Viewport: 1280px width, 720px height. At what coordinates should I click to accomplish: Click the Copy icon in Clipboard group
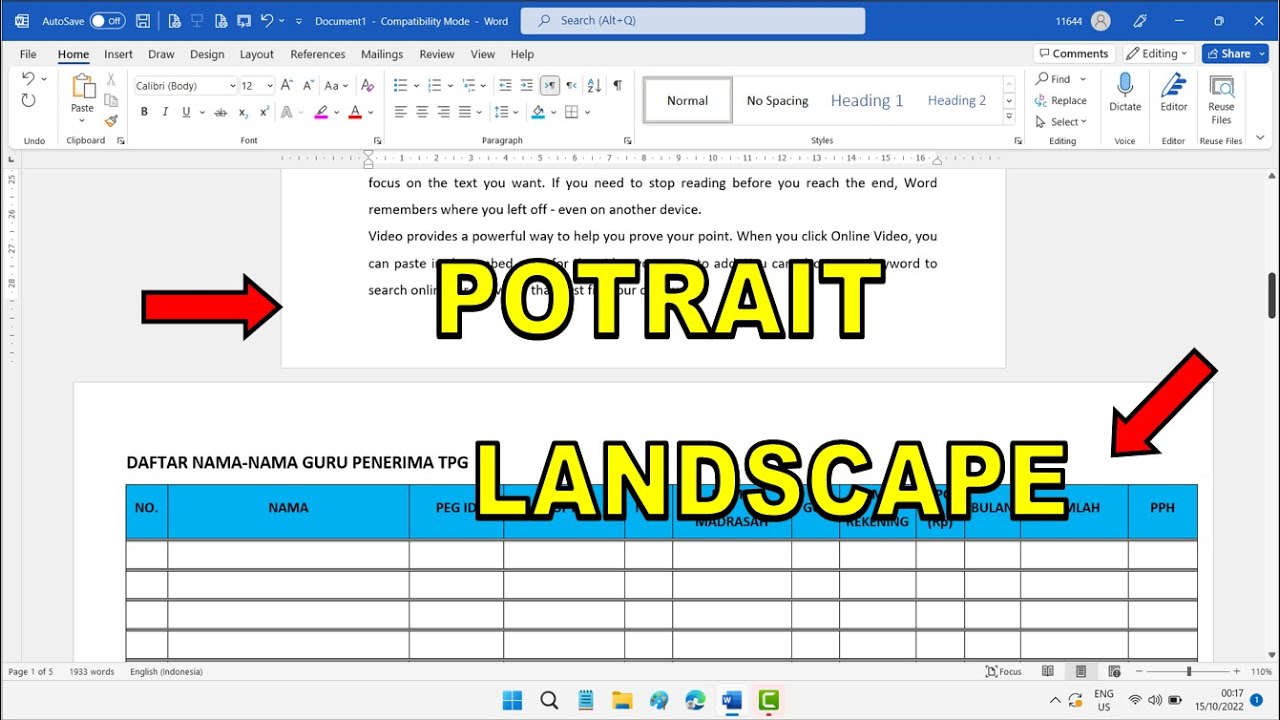click(111, 100)
